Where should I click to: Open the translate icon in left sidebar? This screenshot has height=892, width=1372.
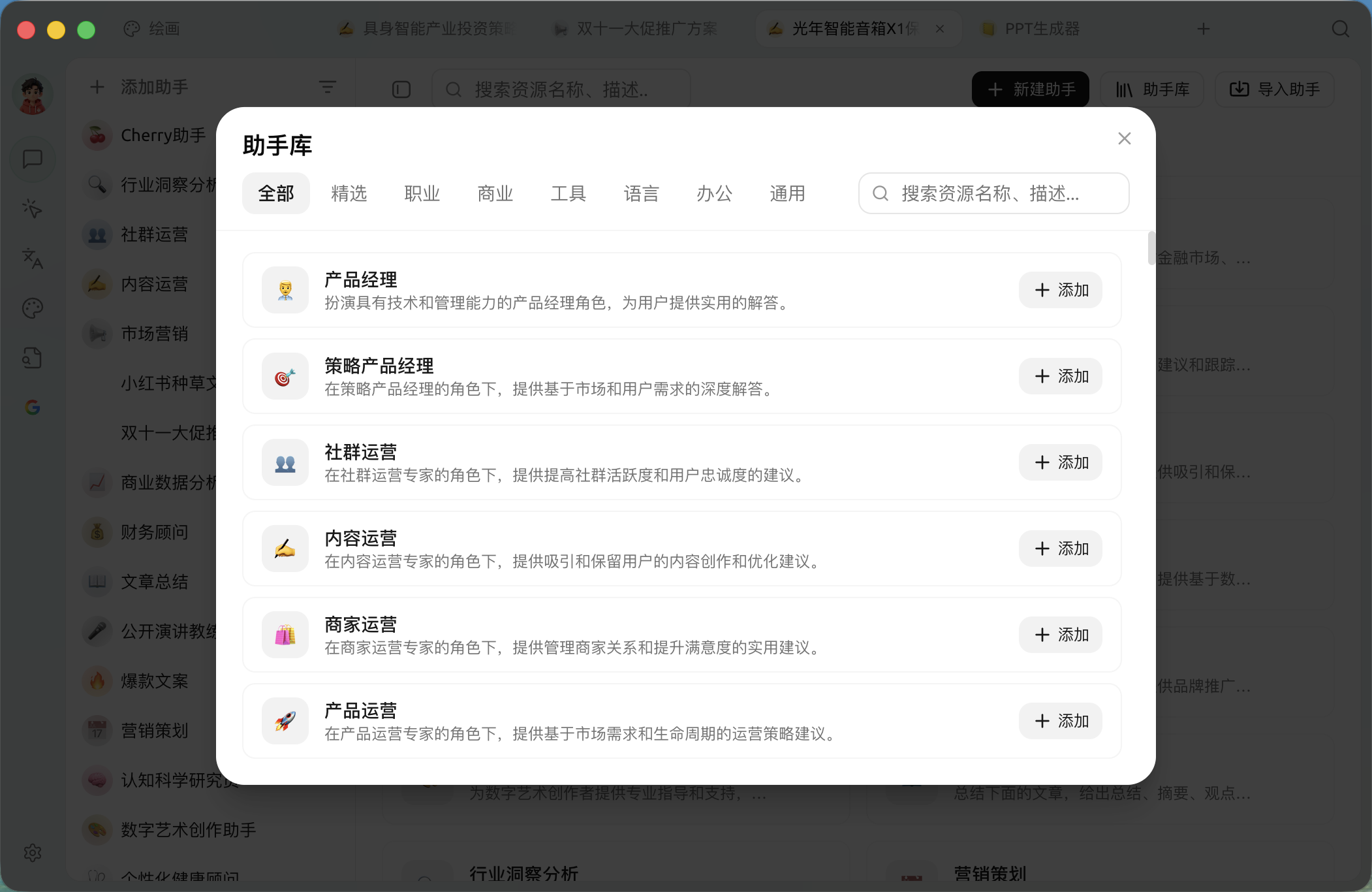coord(33,259)
